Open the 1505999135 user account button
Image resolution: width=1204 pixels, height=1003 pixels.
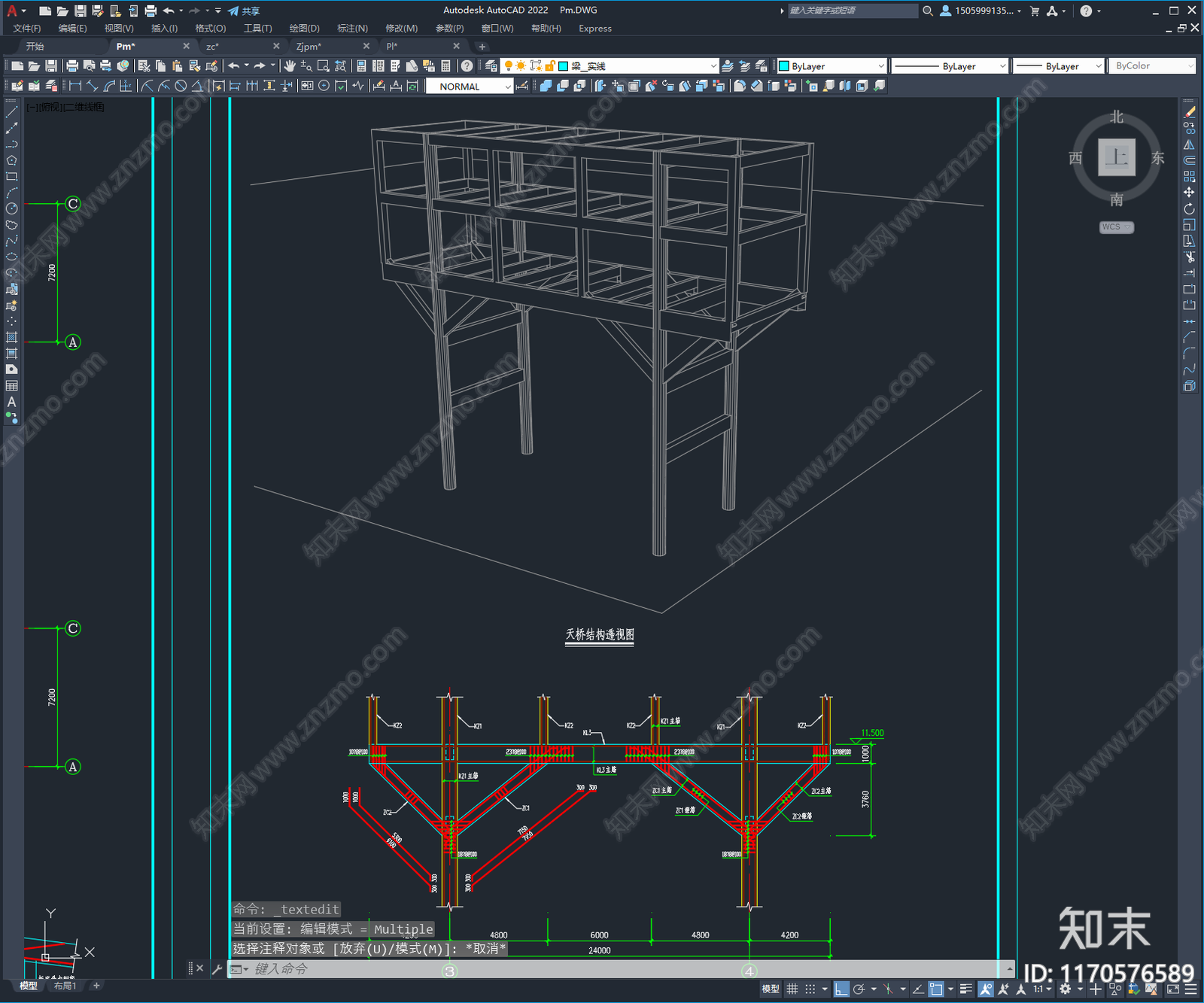pyautogui.click(x=981, y=11)
